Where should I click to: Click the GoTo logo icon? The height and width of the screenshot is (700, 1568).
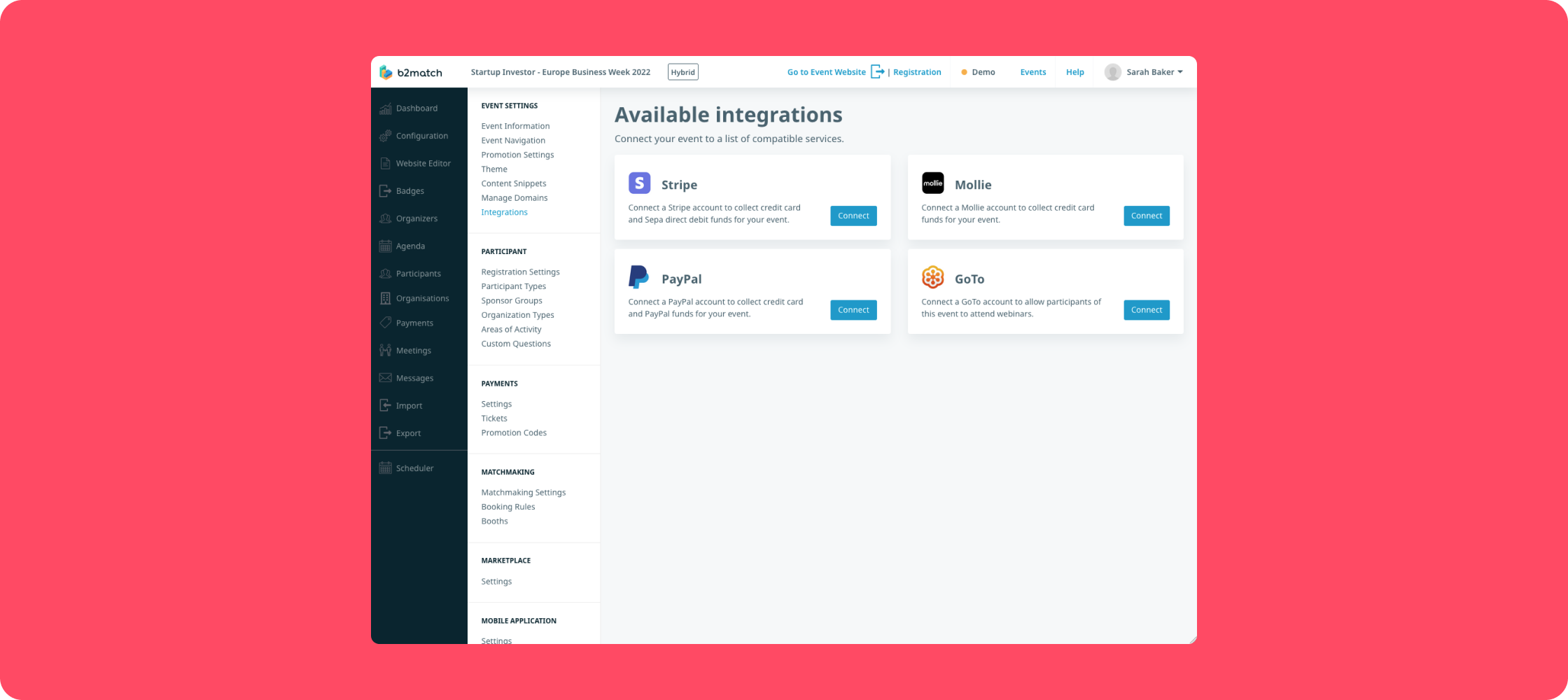tap(932, 277)
